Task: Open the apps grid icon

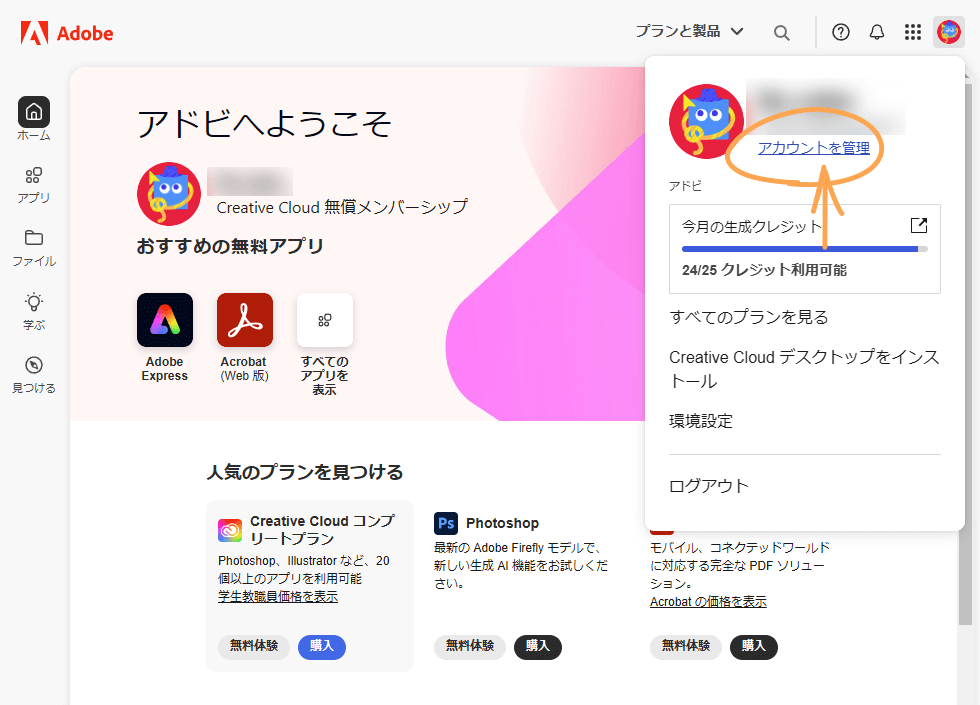Action: pos(912,32)
